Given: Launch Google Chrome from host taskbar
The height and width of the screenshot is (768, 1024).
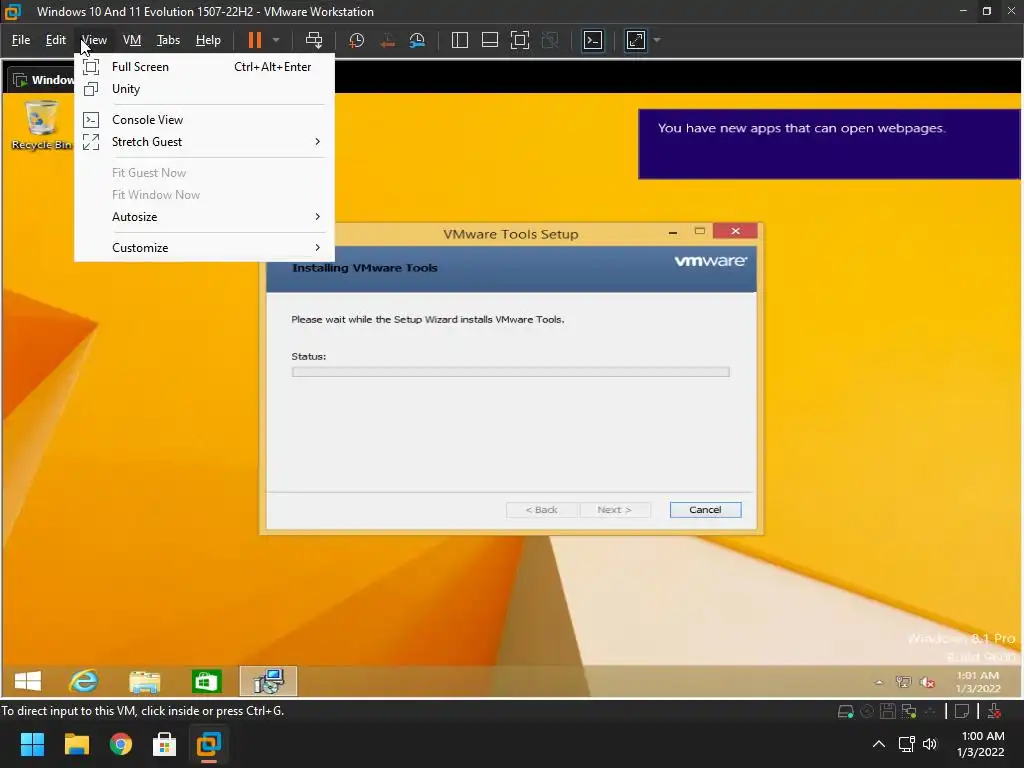Looking at the screenshot, I should (x=121, y=744).
